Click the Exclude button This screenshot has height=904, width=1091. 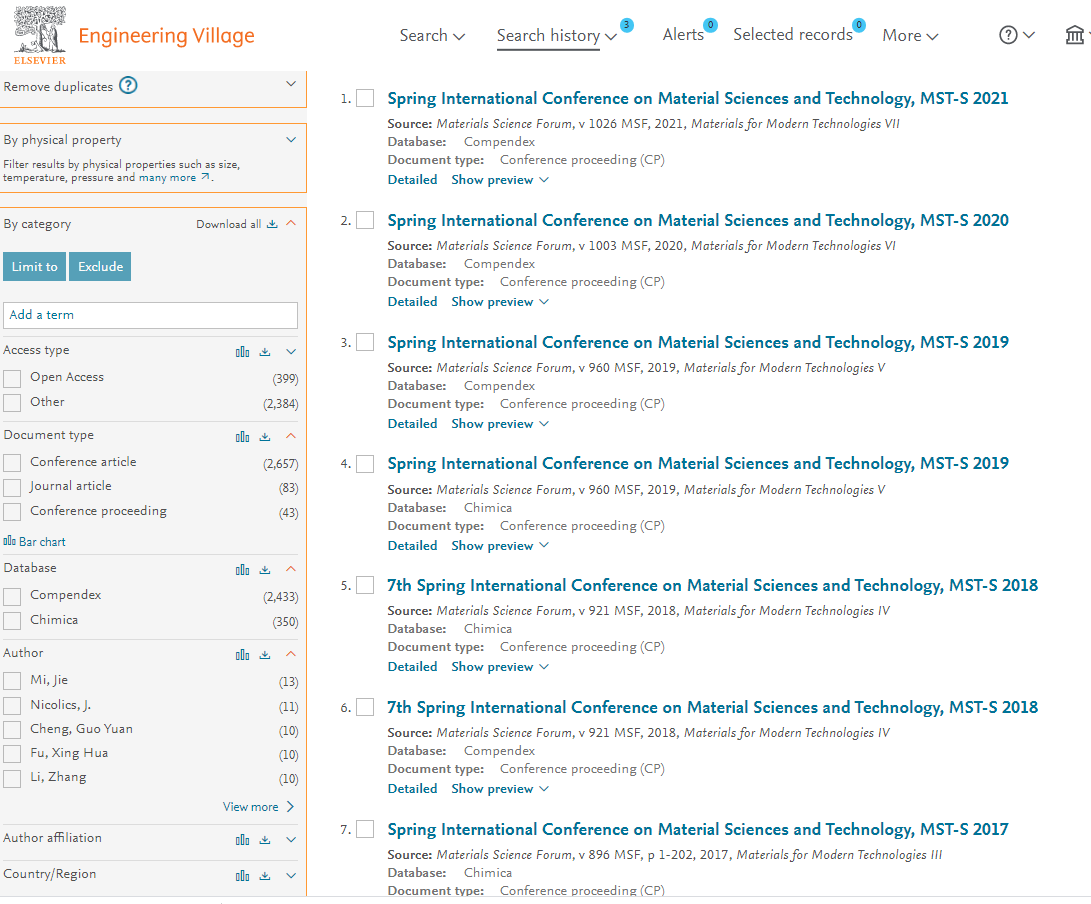tap(100, 267)
